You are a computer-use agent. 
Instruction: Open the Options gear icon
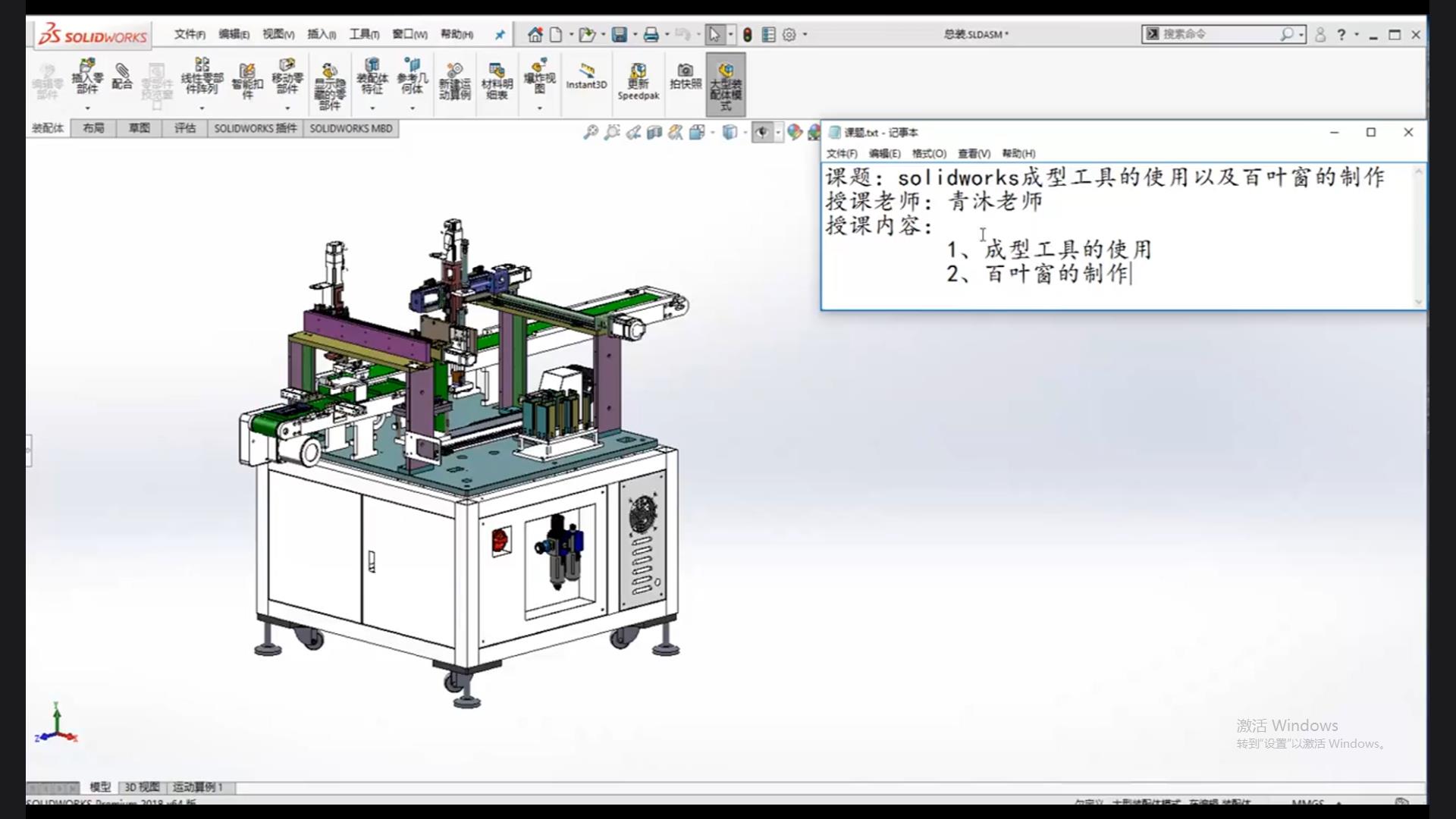(789, 34)
